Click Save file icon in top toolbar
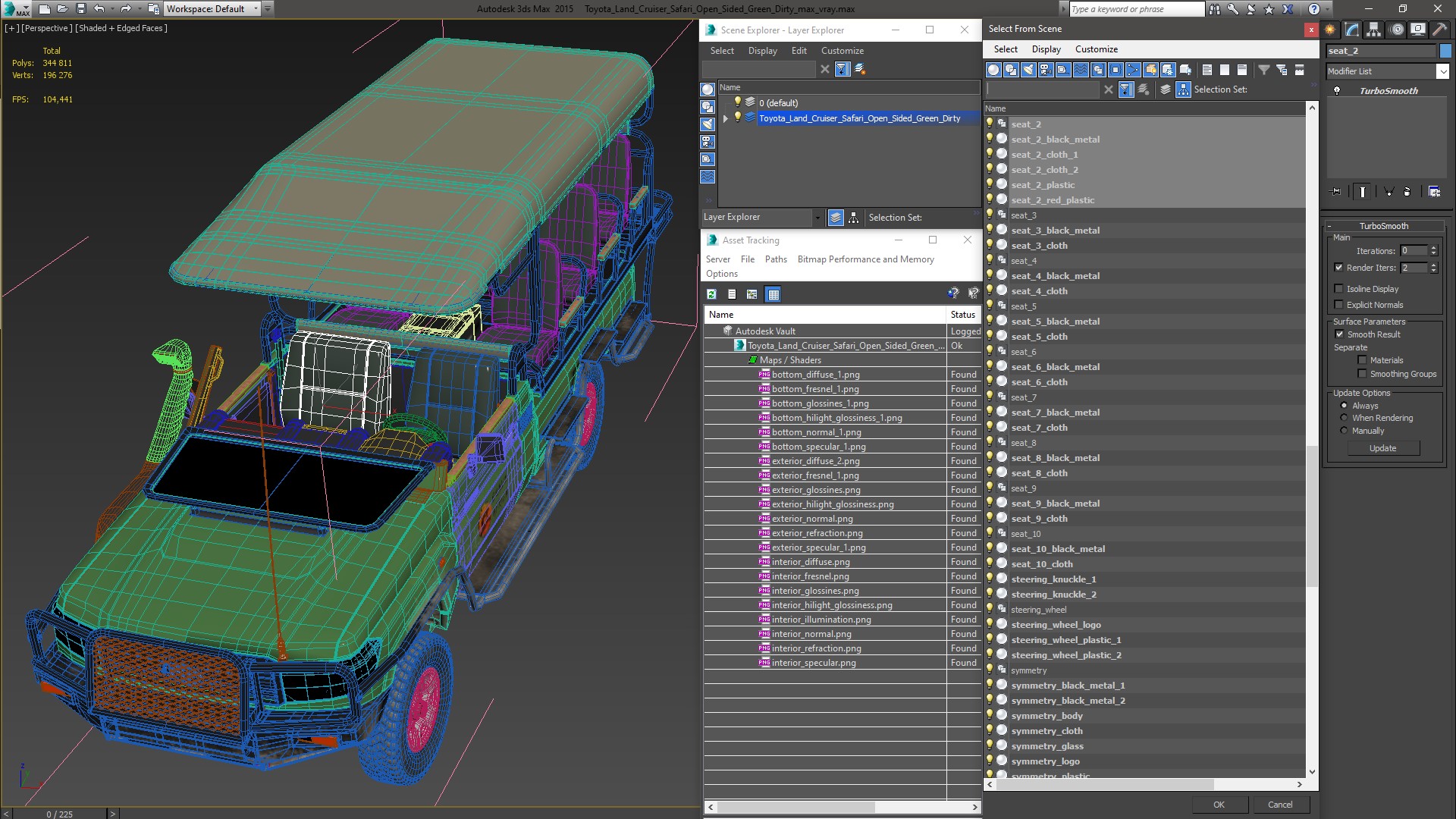1456x819 pixels. click(81, 9)
